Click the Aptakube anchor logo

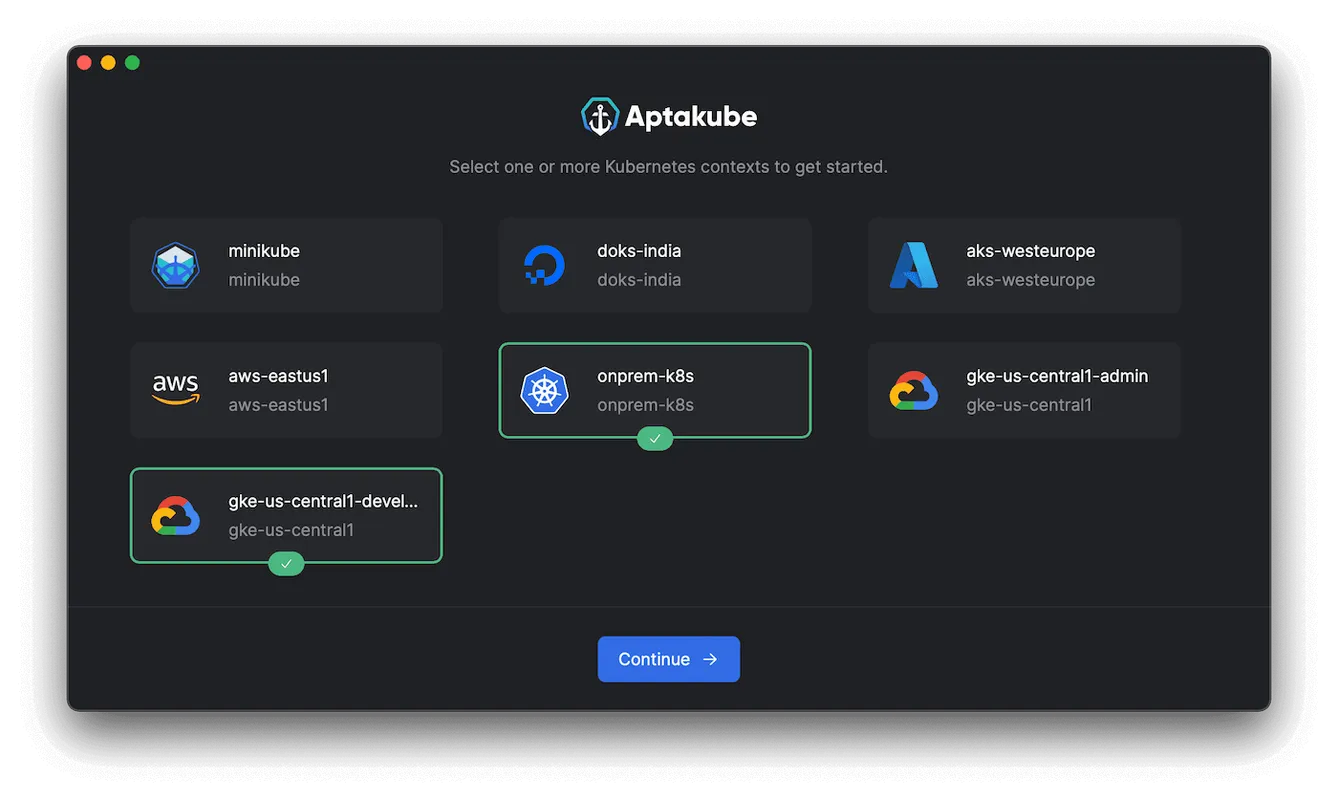[x=600, y=117]
